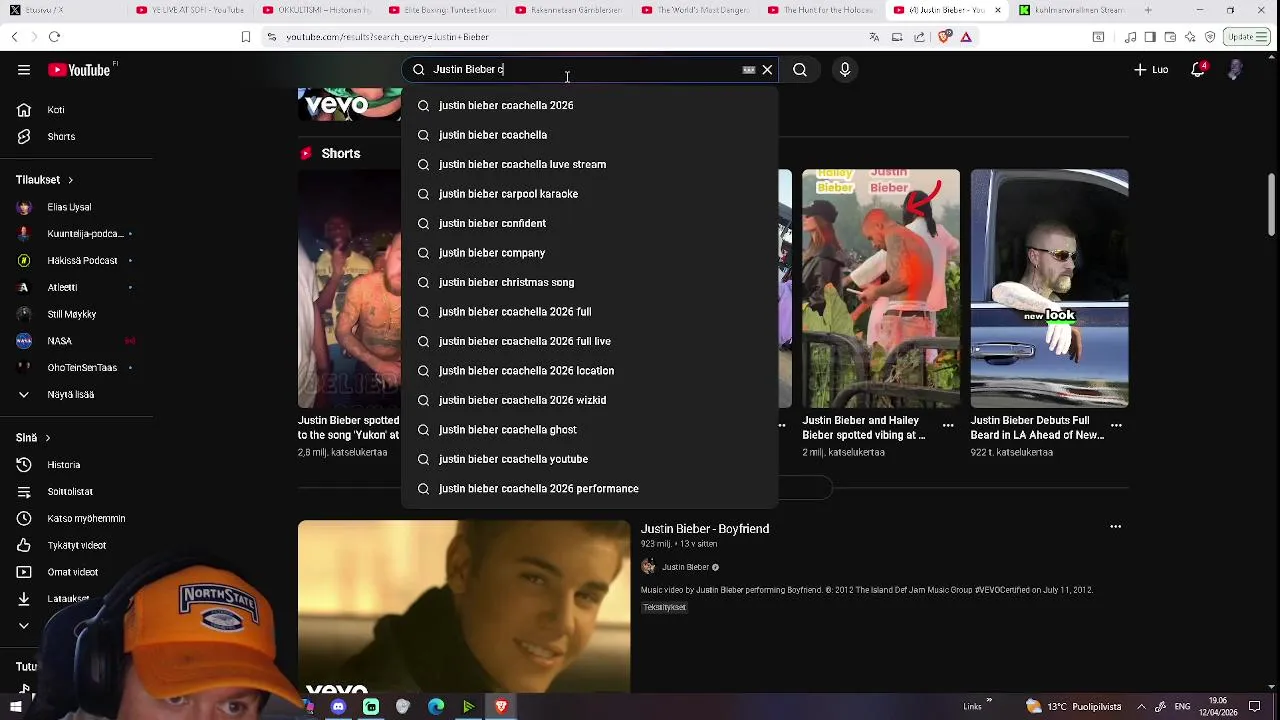Screen dimensions: 1280x720
Task: Open the Justin Bieber Debuts Full Beard short
Action: pyautogui.click(x=1049, y=289)
